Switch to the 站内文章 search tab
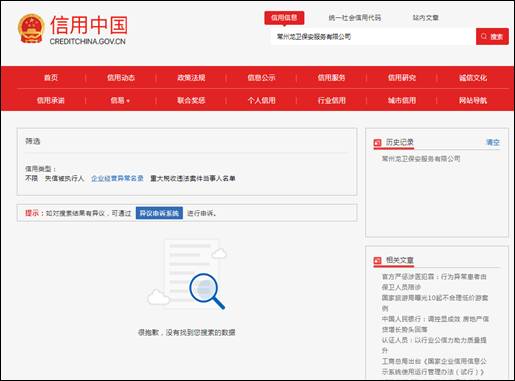The image size is (515, 381). (x=426, y=18)
